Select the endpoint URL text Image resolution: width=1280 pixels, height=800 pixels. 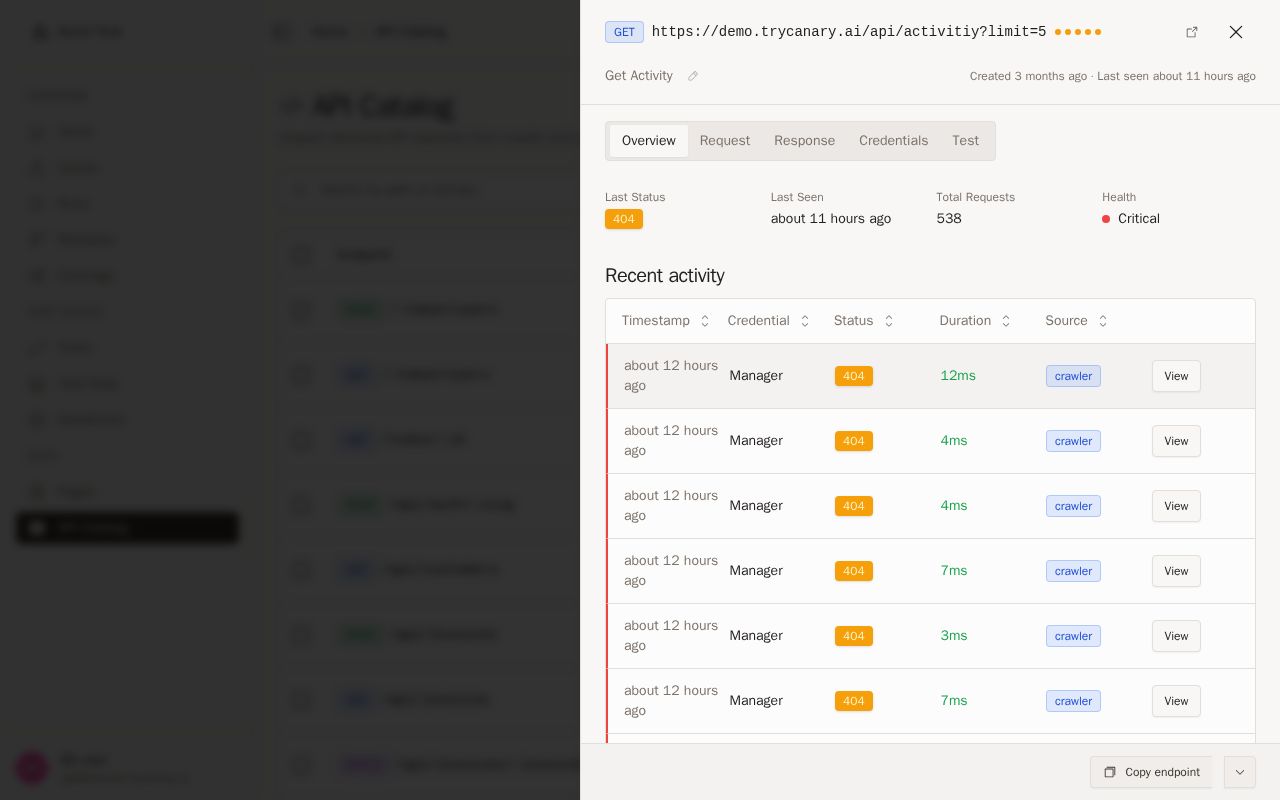(849, 32)
